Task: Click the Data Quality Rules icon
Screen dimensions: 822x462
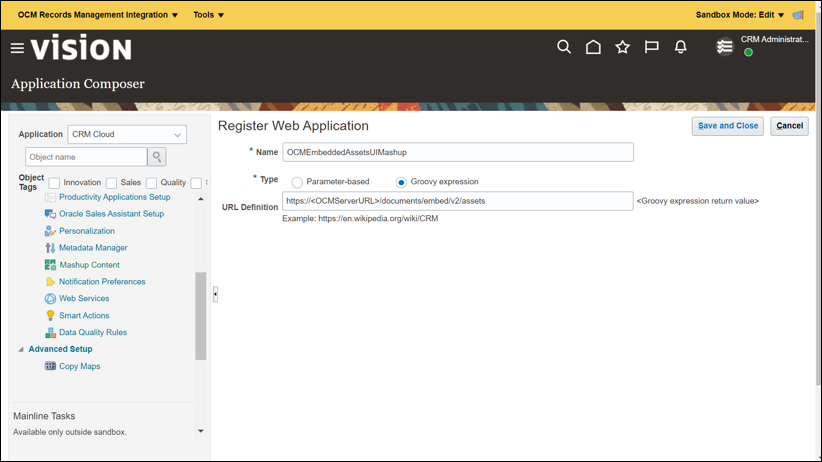Action: 50,332
